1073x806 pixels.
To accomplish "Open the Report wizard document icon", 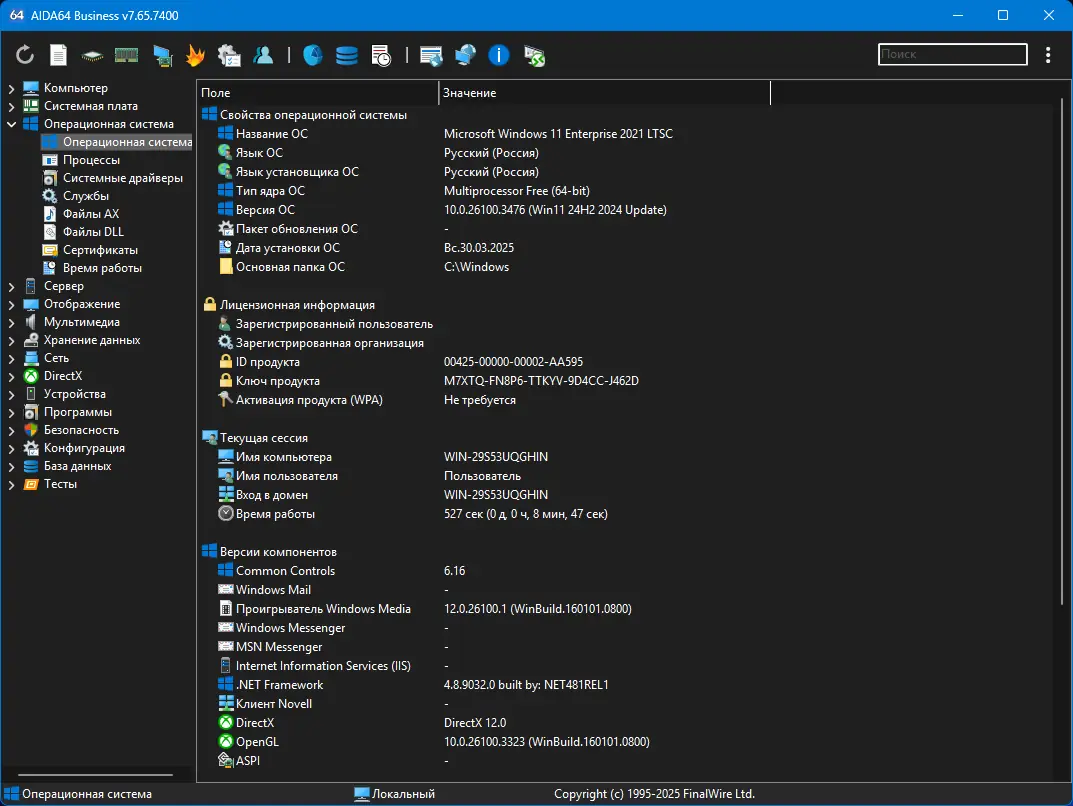I will click(57, 55).
